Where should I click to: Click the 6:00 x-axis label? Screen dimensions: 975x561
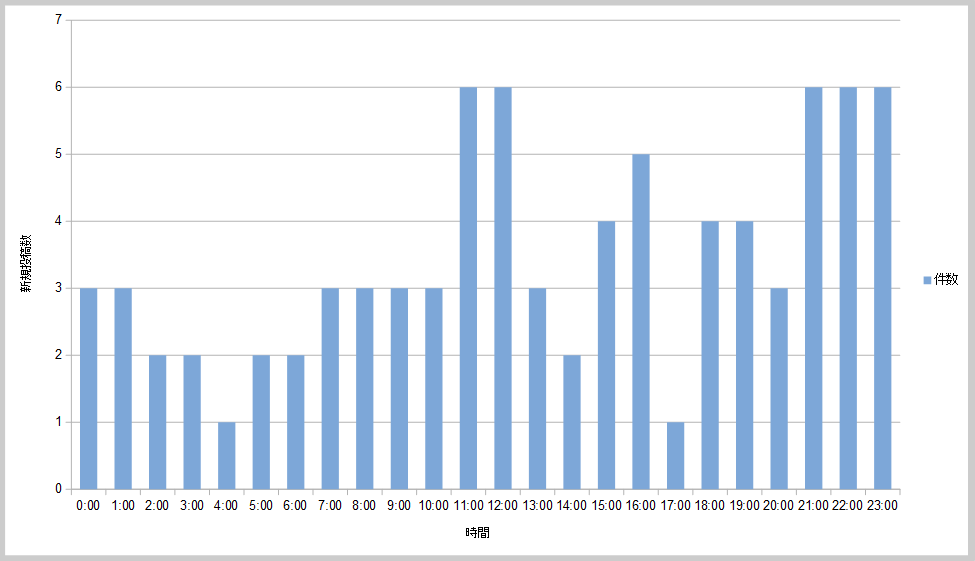[x=295, y=505]
